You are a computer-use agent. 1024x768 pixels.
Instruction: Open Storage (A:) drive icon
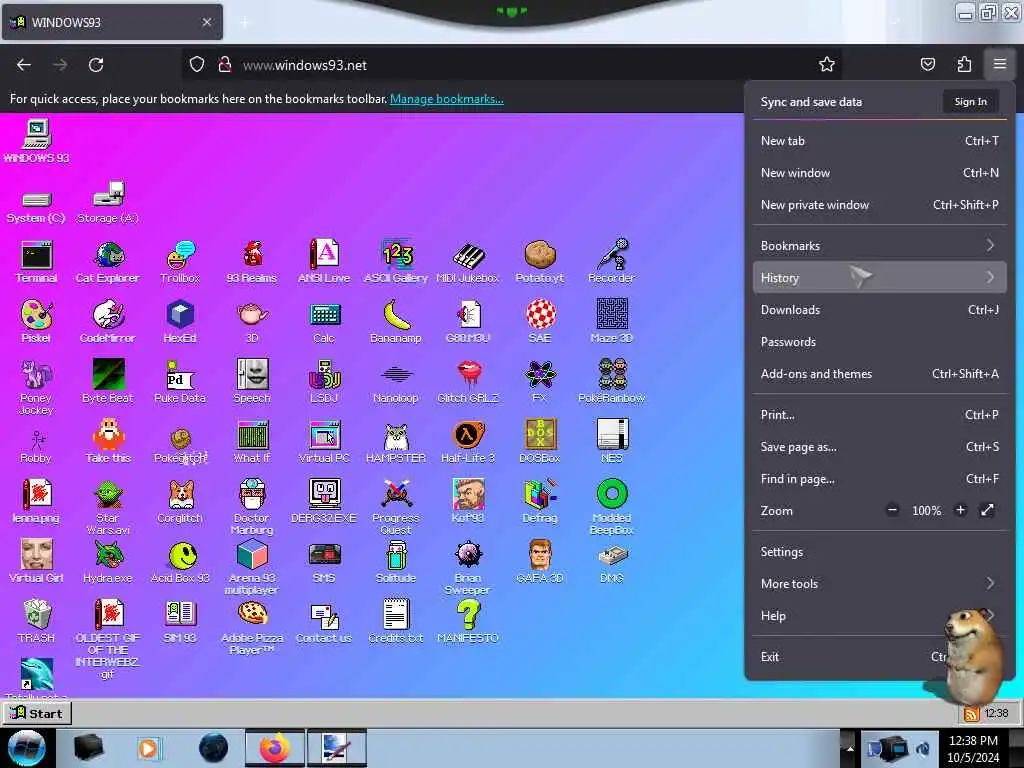point(108,202)
